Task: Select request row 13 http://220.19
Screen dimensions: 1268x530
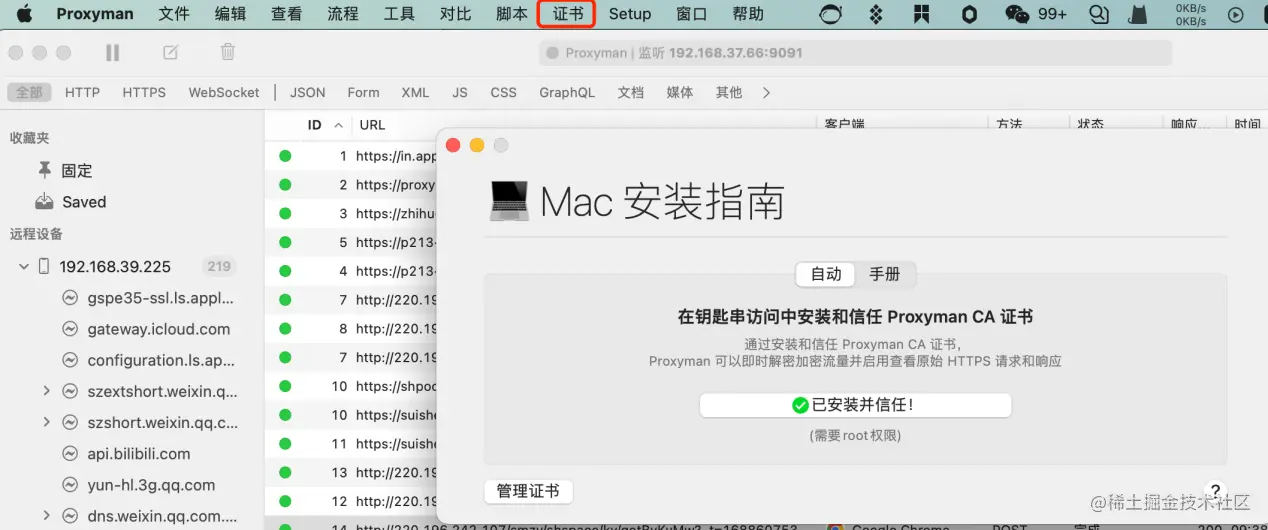Action: [351, 472]
